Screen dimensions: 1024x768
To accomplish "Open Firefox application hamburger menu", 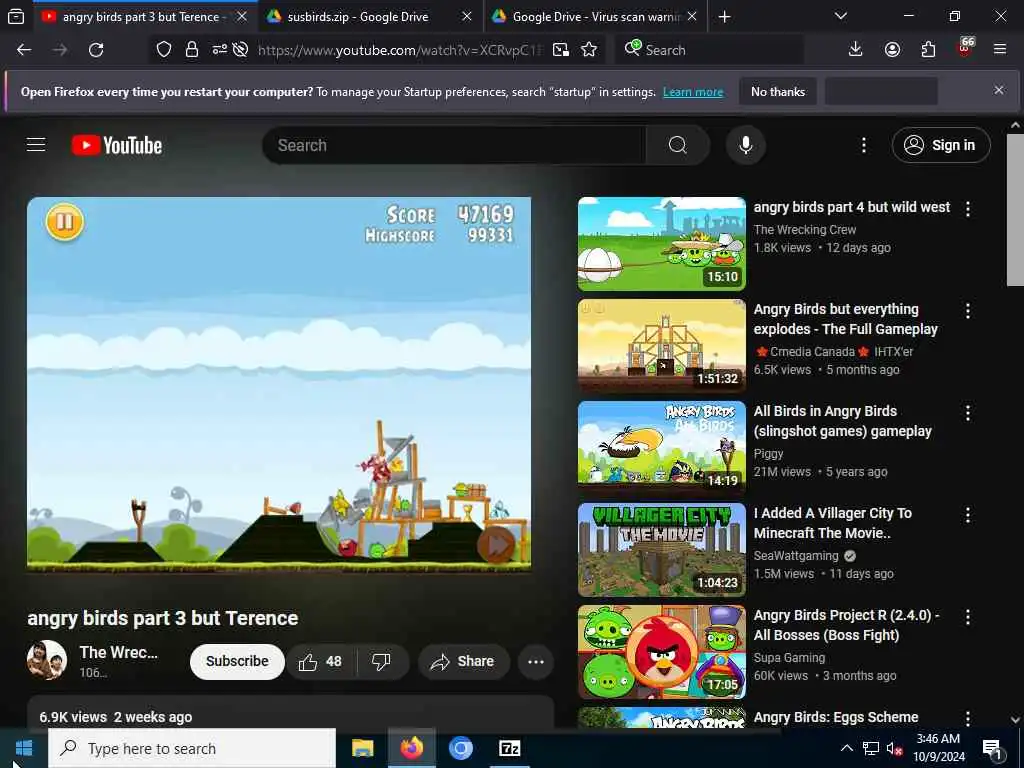I will tap(1000, 50).
